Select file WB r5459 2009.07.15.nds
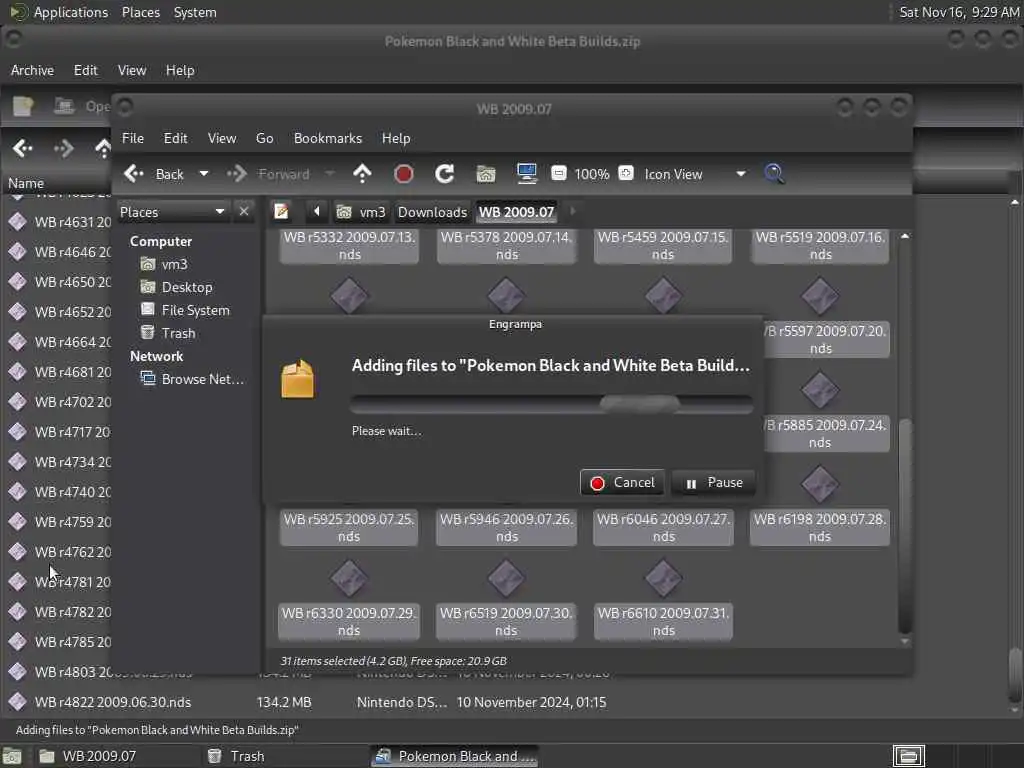Viewport: 1024px width, 768px height. 663,246
